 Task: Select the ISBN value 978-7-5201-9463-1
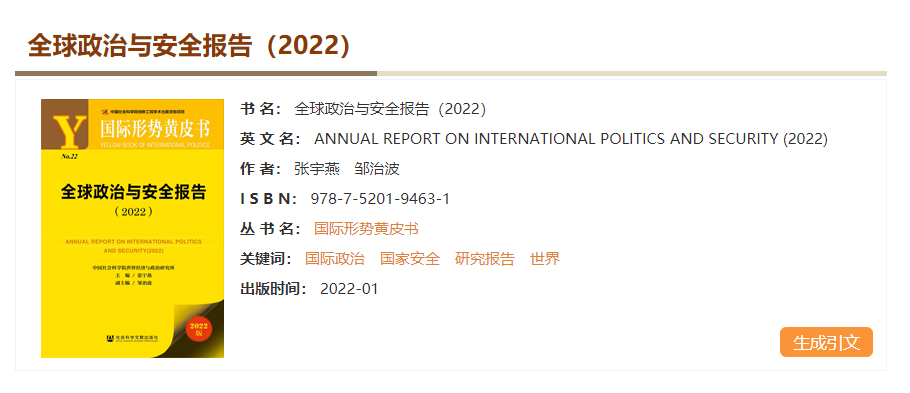380,199
